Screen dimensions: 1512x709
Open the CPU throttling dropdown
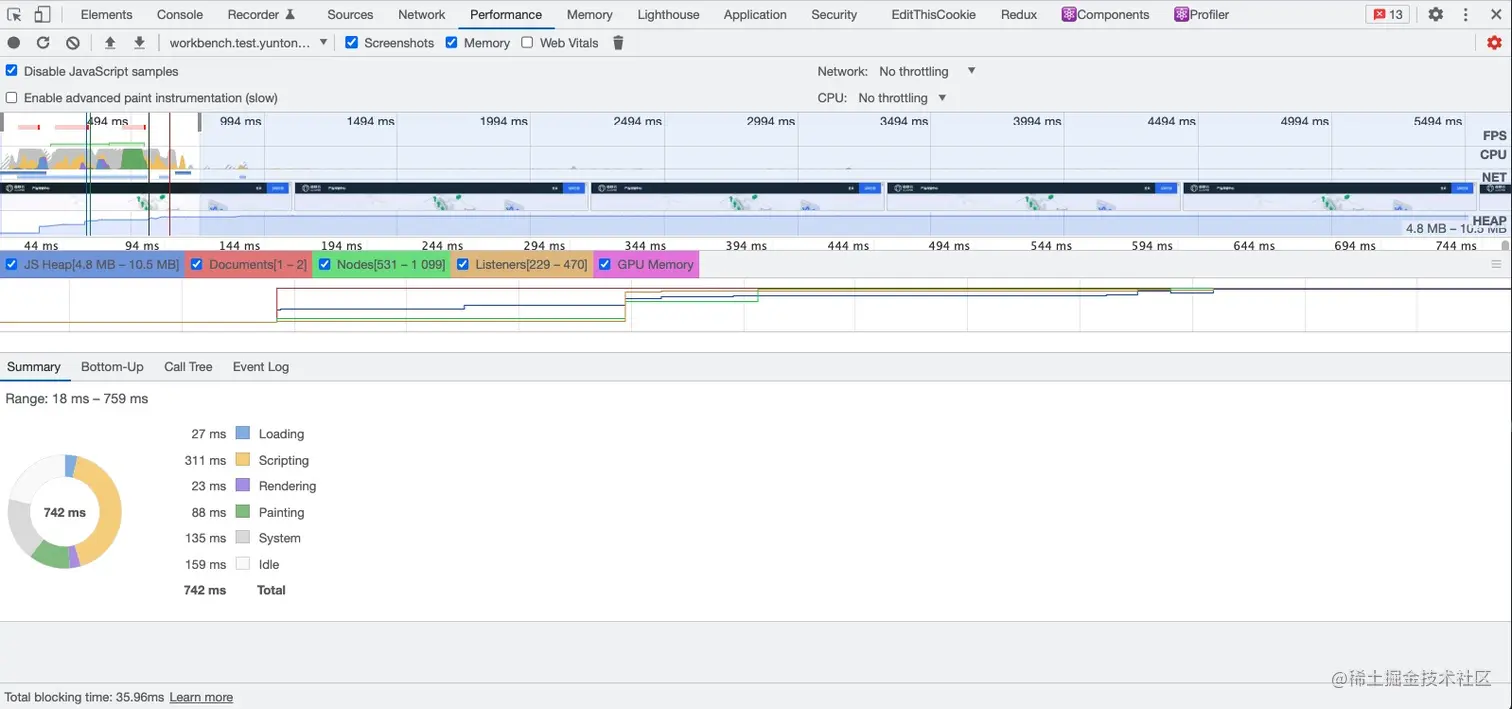tap(902, 98)
